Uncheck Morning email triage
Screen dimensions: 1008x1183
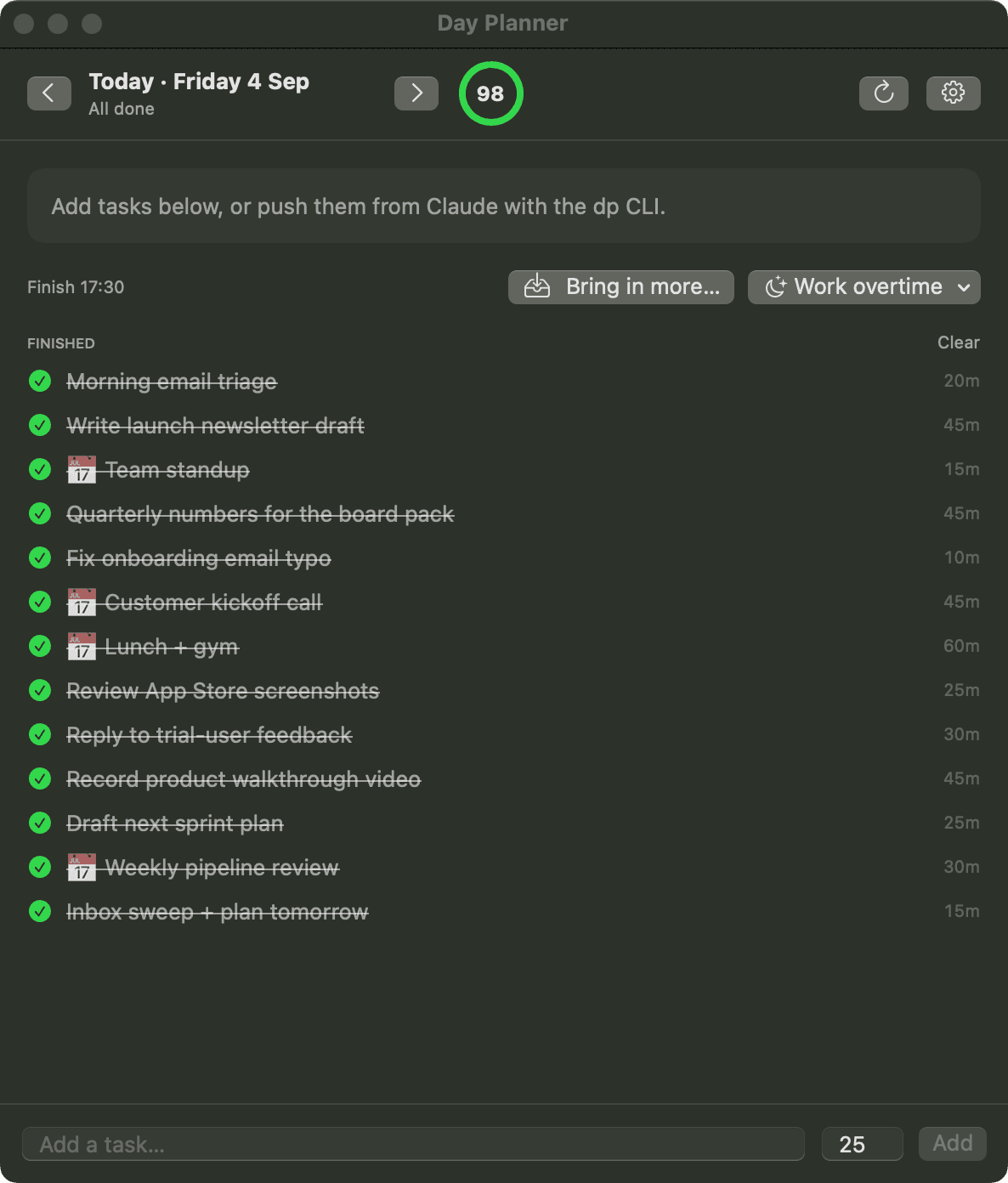coord(40,381)
